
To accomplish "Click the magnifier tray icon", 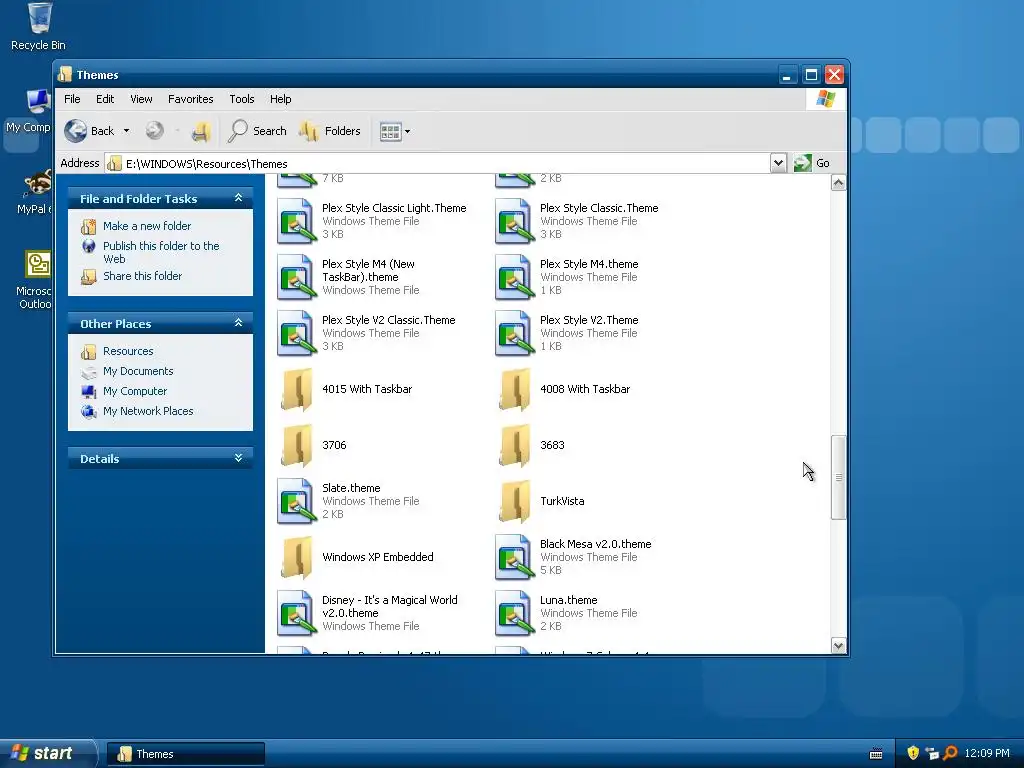I will 951,753.
